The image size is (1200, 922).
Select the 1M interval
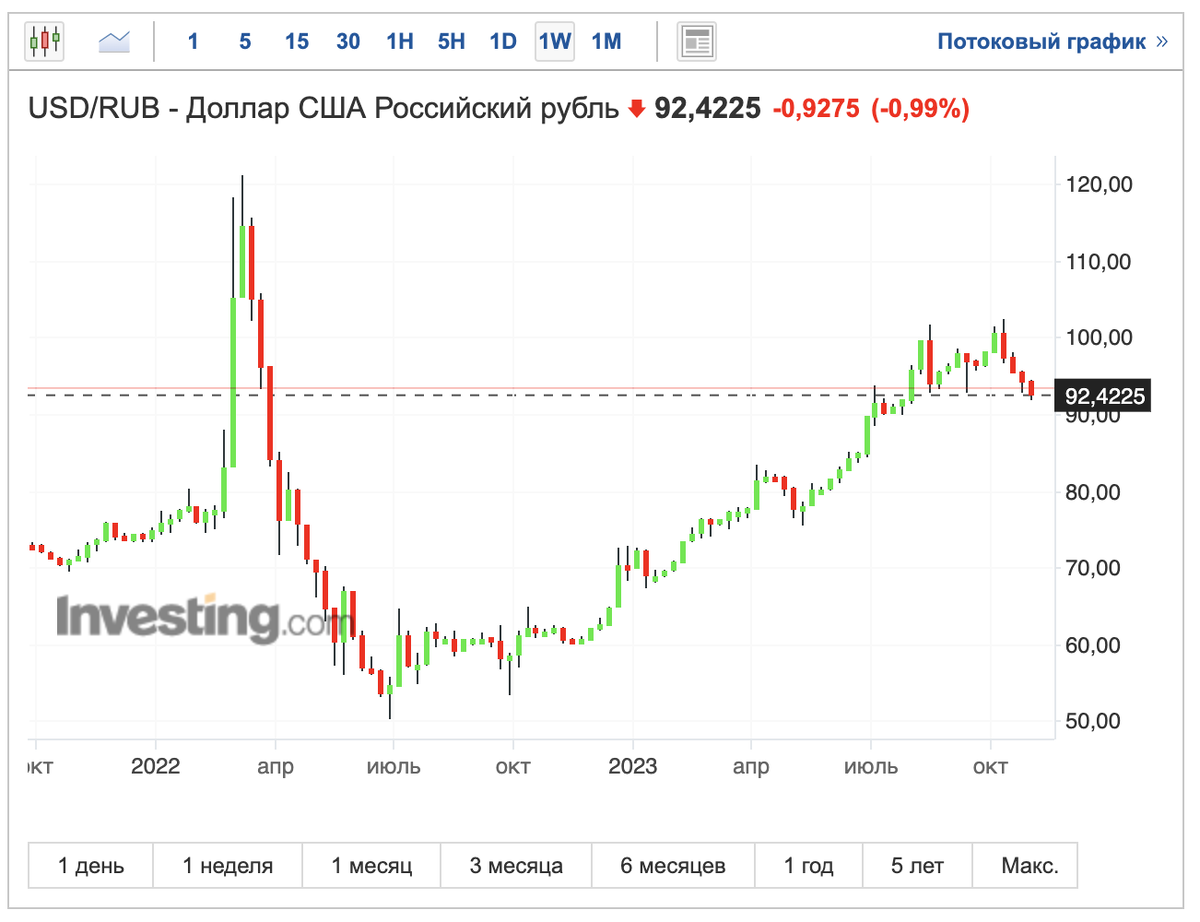point(606,41)
